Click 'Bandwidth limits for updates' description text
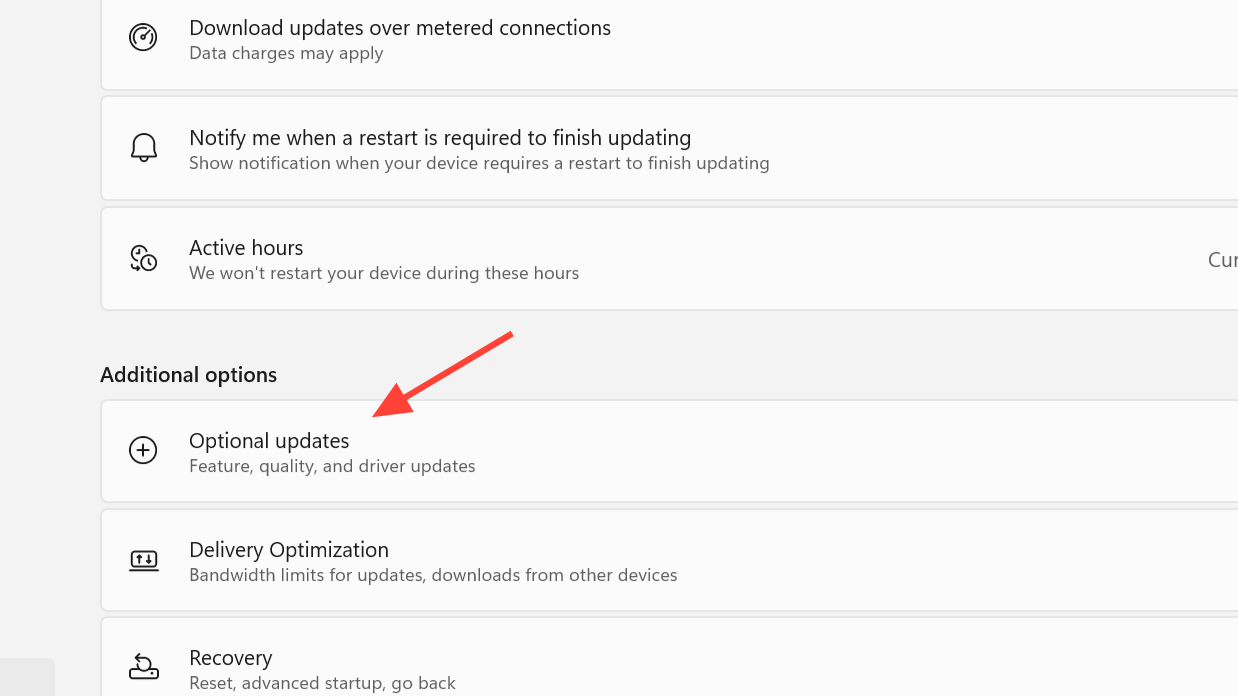The image size is (1238, 696). (x=433, y=575)
